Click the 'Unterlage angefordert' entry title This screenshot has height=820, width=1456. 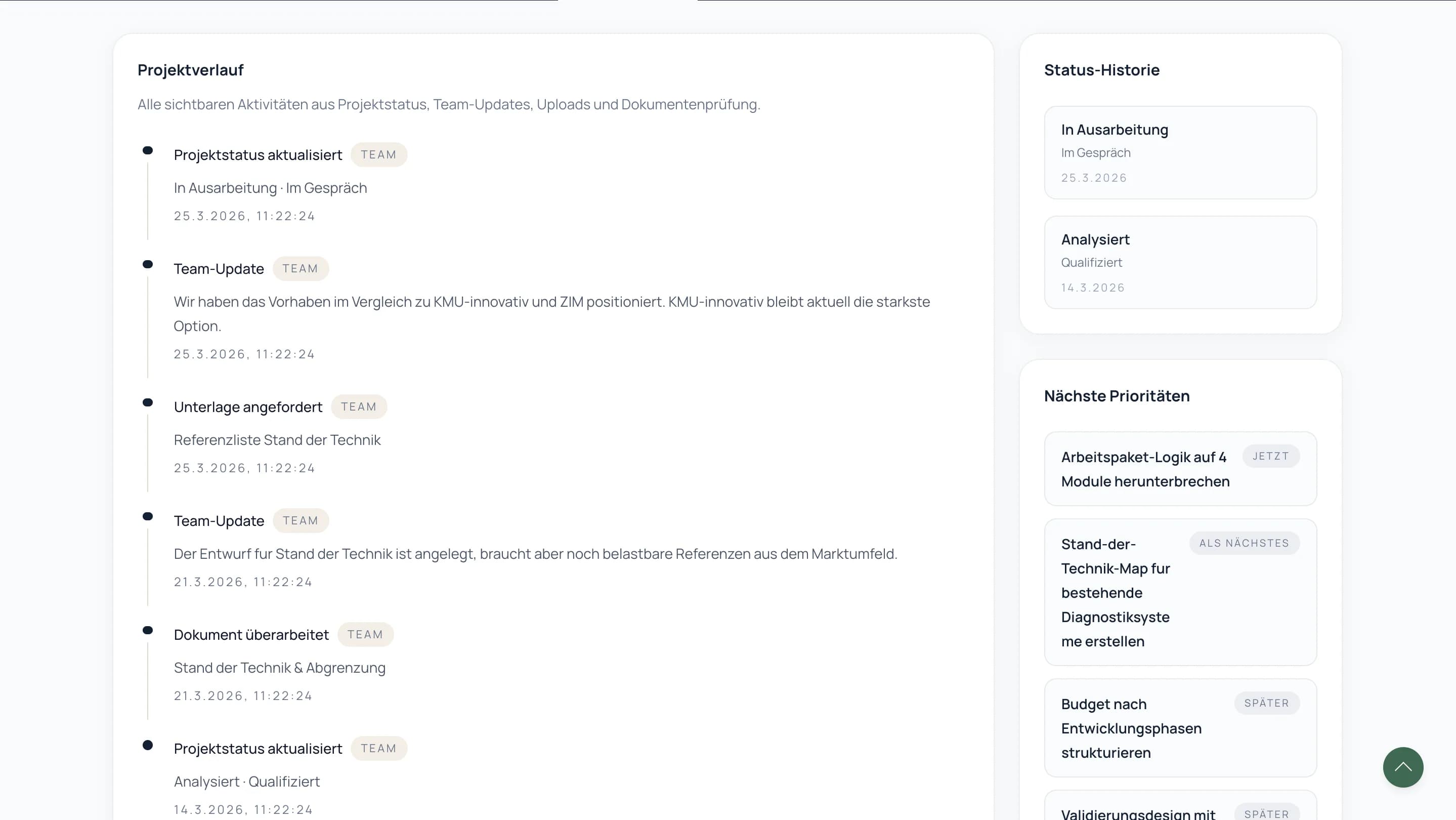[248, 407]
